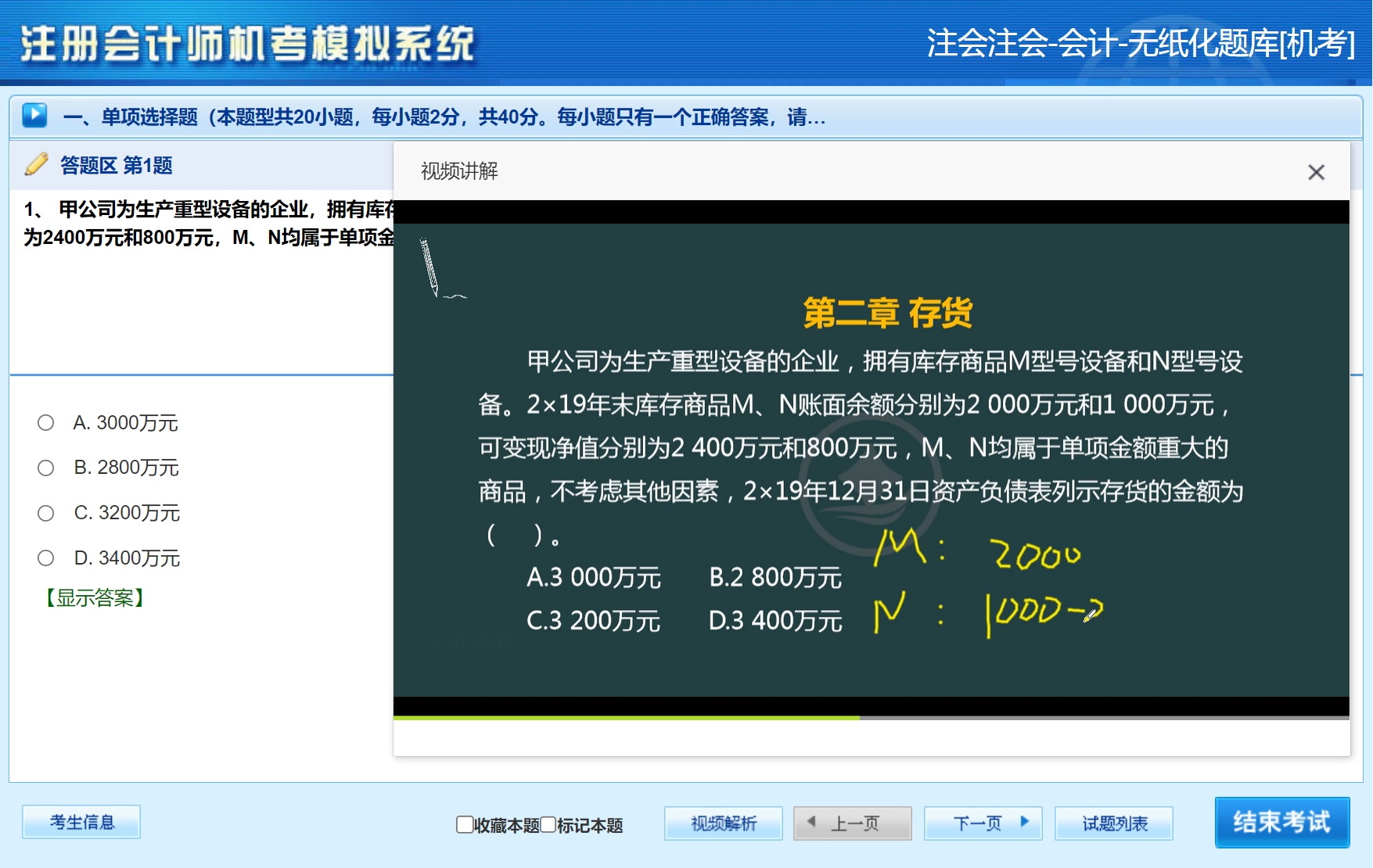
Task: Click the question 1 stem text
Action: 210,223
